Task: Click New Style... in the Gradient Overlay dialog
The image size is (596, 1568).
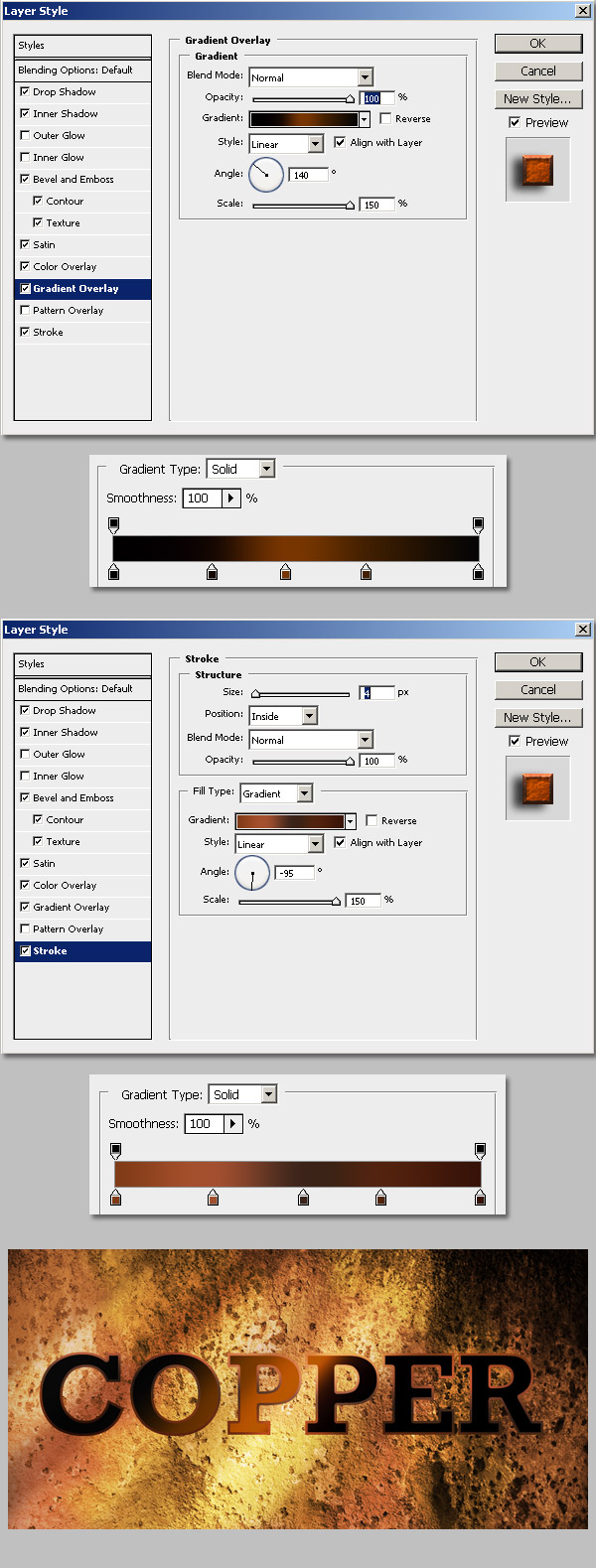Action: (538, 99)
